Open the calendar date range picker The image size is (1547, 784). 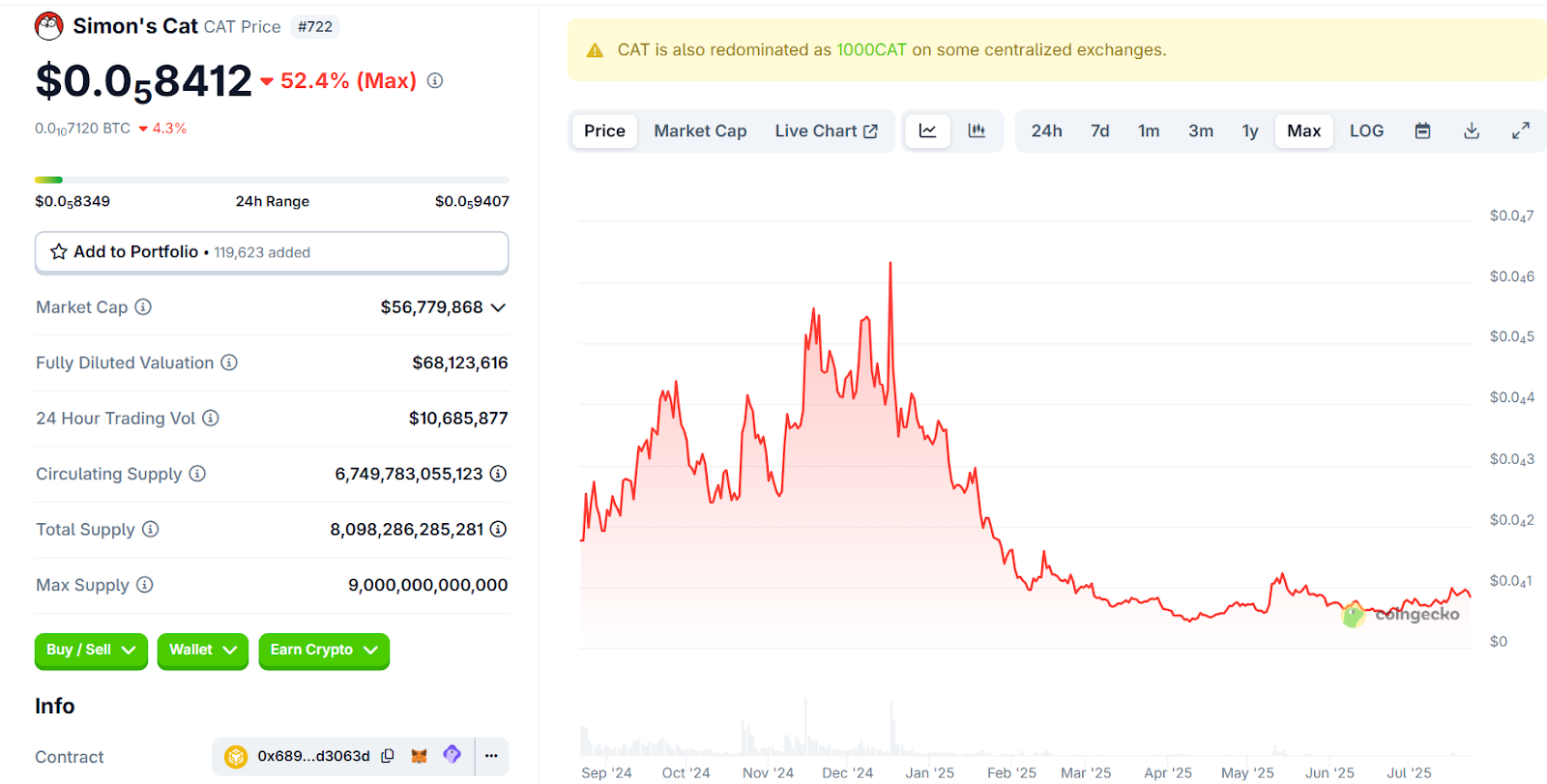(1422, 131)
